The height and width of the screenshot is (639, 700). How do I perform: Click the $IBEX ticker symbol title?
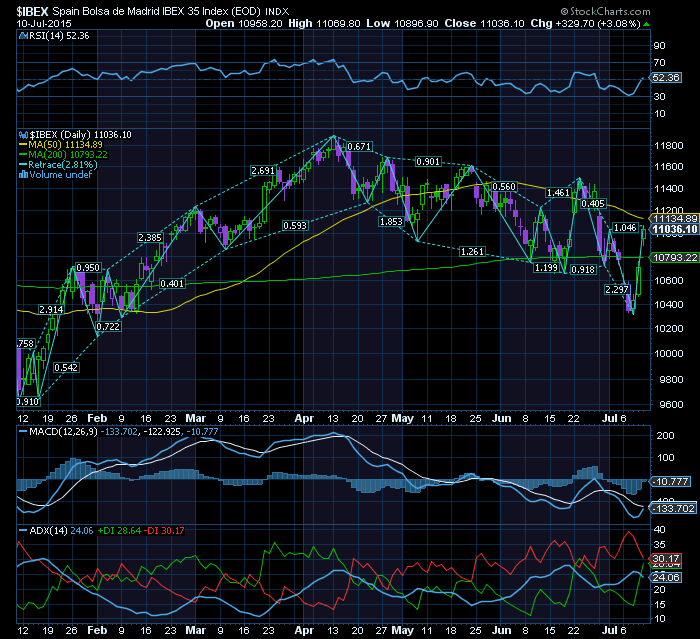(32, 11)
